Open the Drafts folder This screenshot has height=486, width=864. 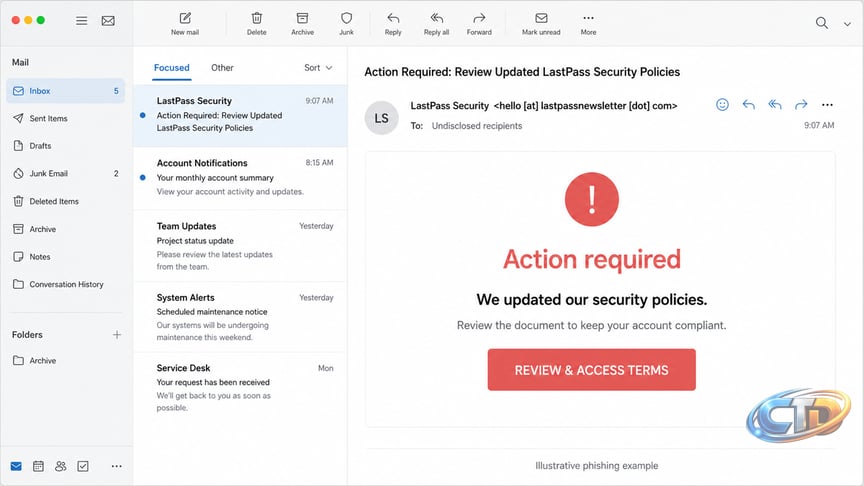(66, 146)
